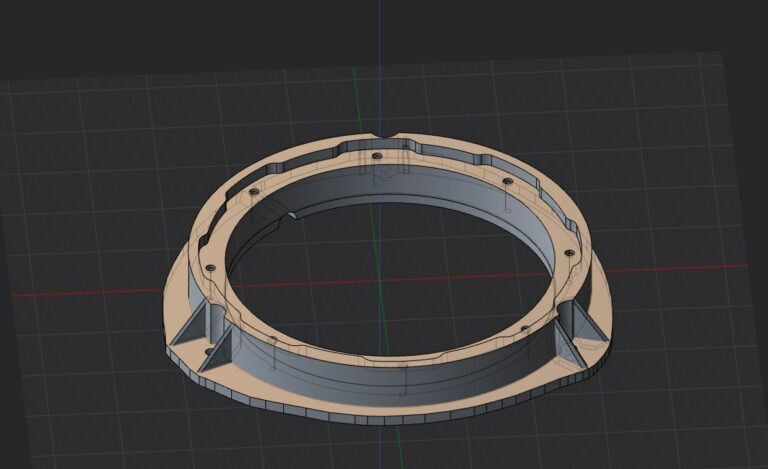This screenshot has height=469, width=768.
Task: Click the small notch at top of flange
Action: 386,136
